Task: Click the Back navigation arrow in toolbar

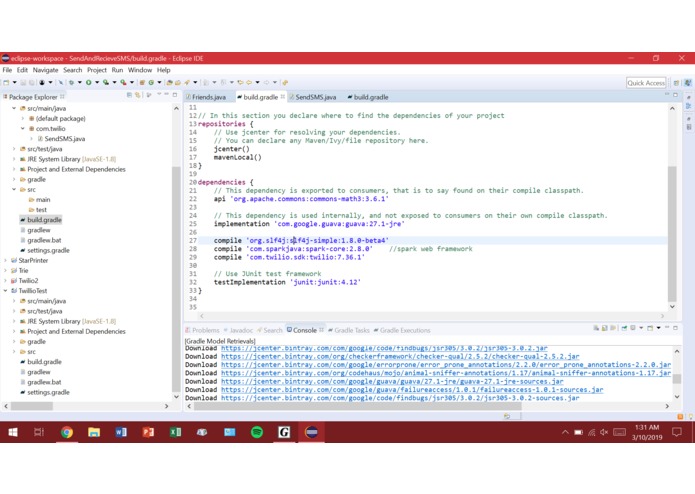Action: tap(249, 82)
